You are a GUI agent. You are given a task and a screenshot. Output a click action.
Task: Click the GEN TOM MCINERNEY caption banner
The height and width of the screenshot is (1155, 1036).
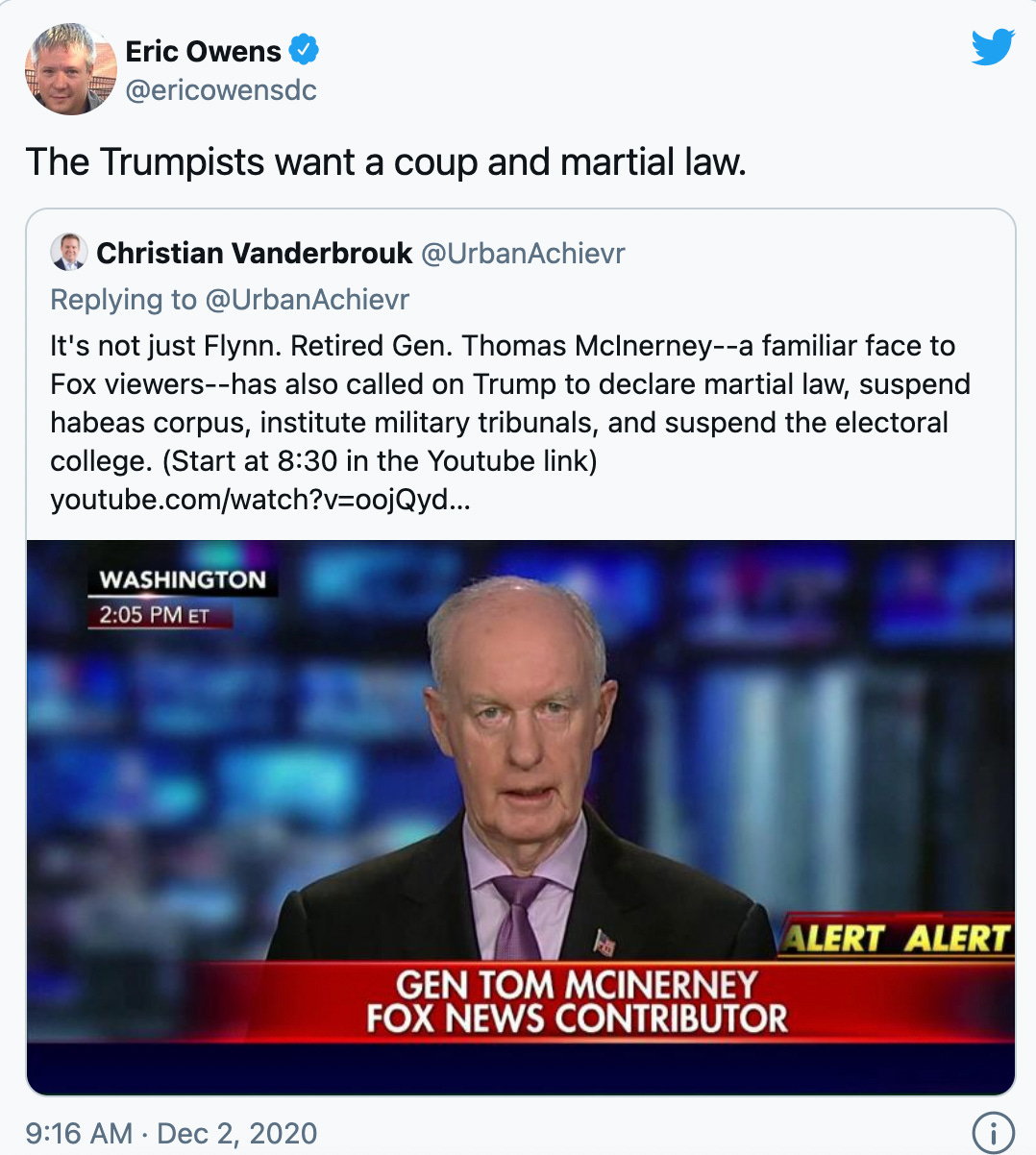[577, 1001]
